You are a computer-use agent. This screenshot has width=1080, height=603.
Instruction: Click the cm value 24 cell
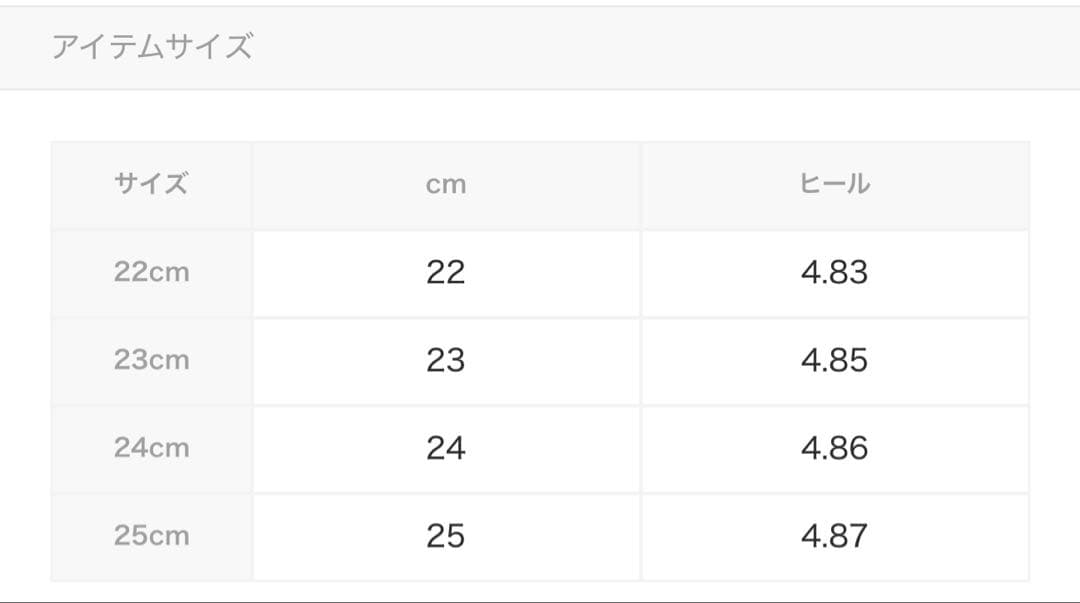[x=446, y=448]
